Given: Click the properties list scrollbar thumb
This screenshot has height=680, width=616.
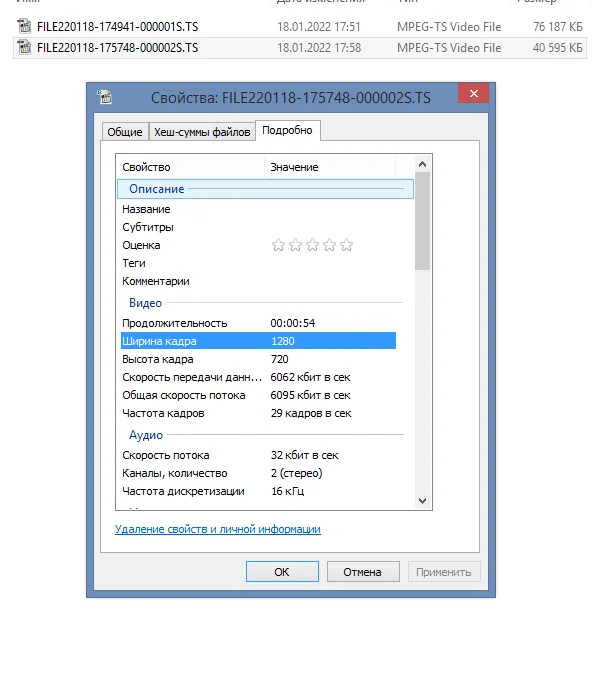Looking at the screenshot, I should (x=423, y=221).
